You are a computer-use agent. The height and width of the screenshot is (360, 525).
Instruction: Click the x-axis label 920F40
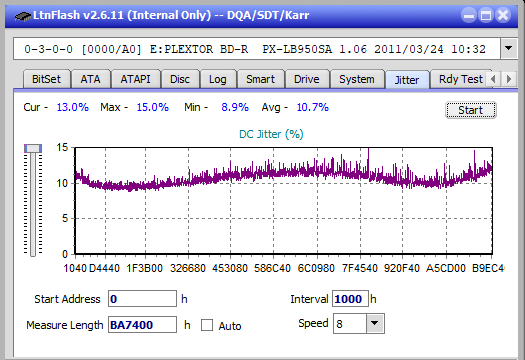[402, 268]
